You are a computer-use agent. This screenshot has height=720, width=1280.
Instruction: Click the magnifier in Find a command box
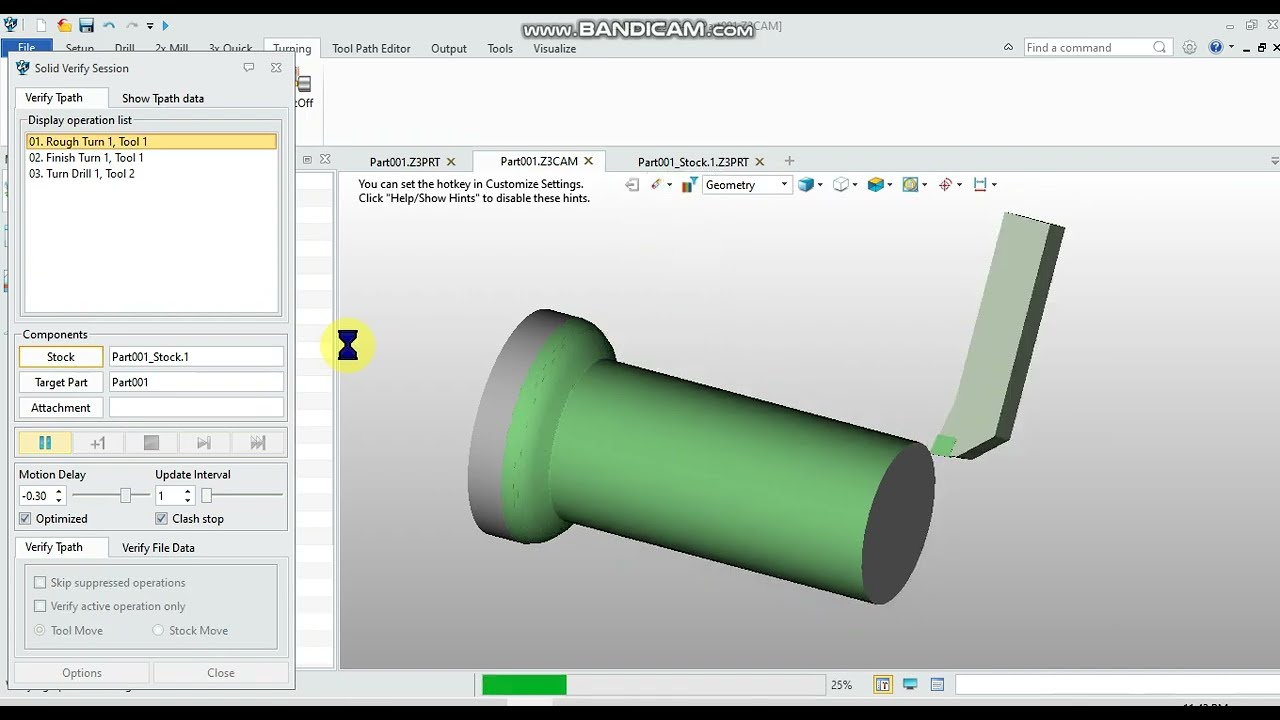tap(1159, 47)
